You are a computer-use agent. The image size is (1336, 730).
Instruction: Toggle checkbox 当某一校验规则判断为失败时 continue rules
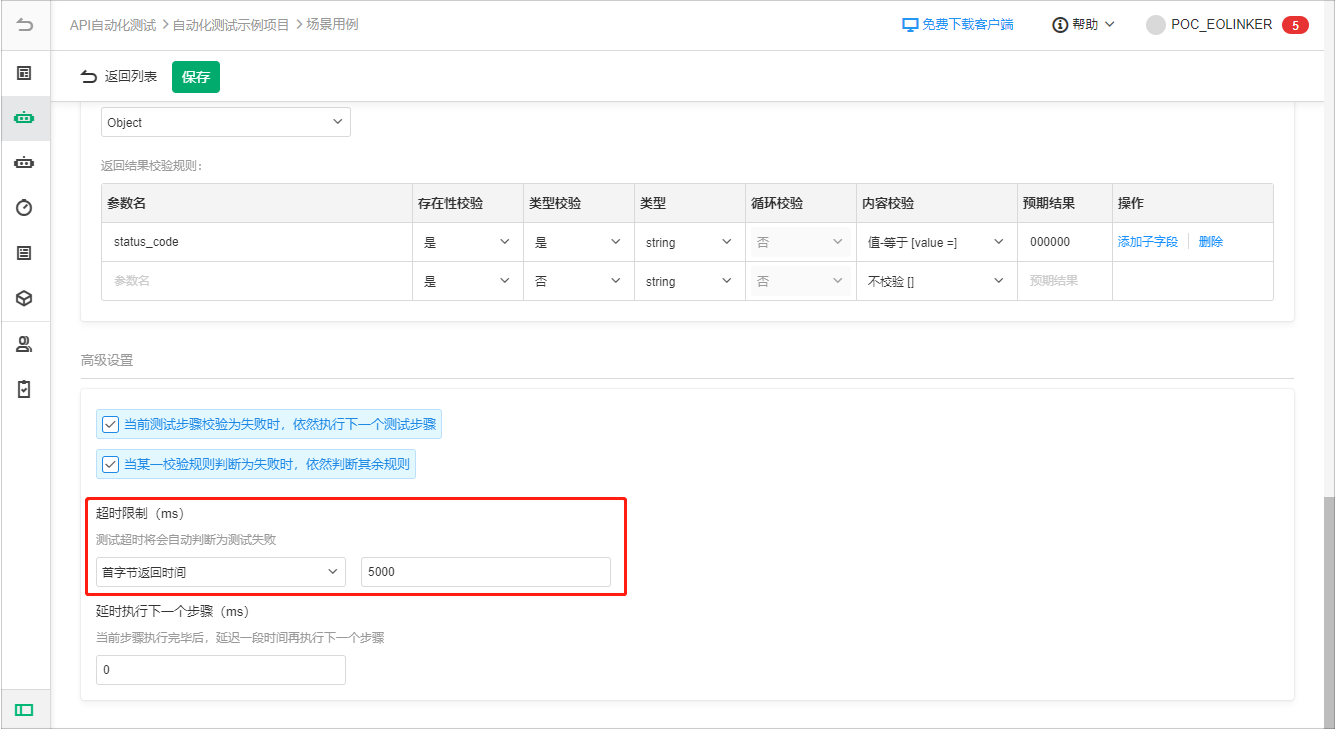(111, 464)
